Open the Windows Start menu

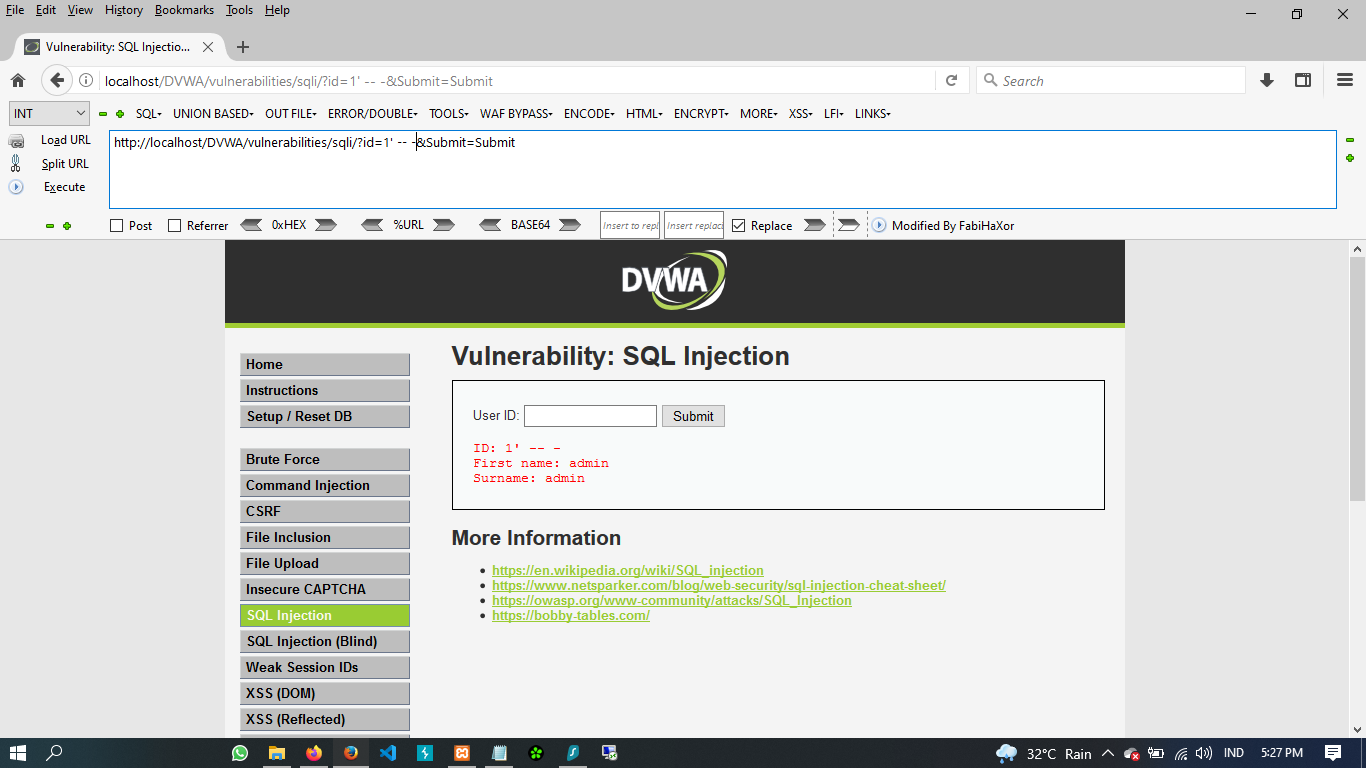18,753
